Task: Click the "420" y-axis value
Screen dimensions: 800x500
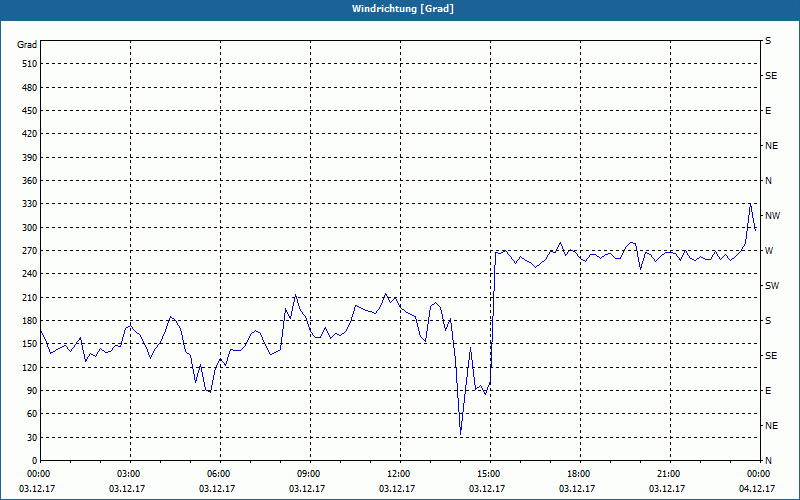Action: point(29,134)
